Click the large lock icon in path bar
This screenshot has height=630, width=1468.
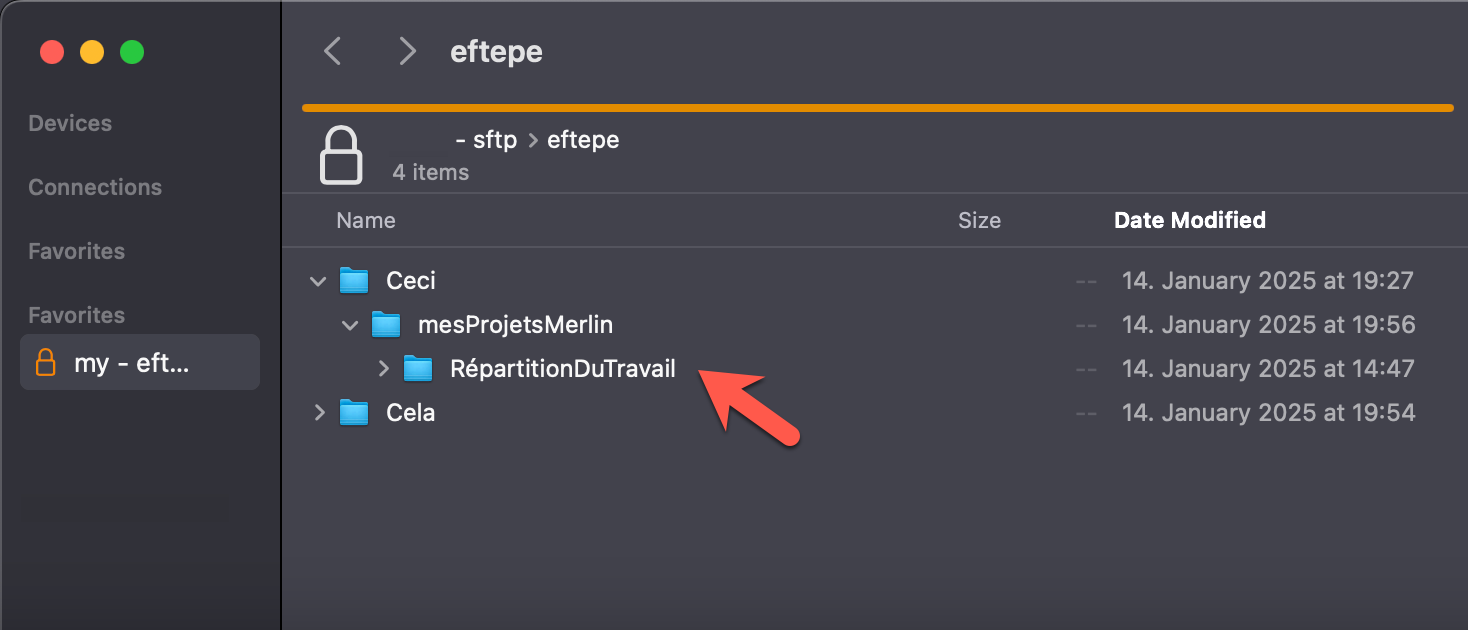coord(341,153)
